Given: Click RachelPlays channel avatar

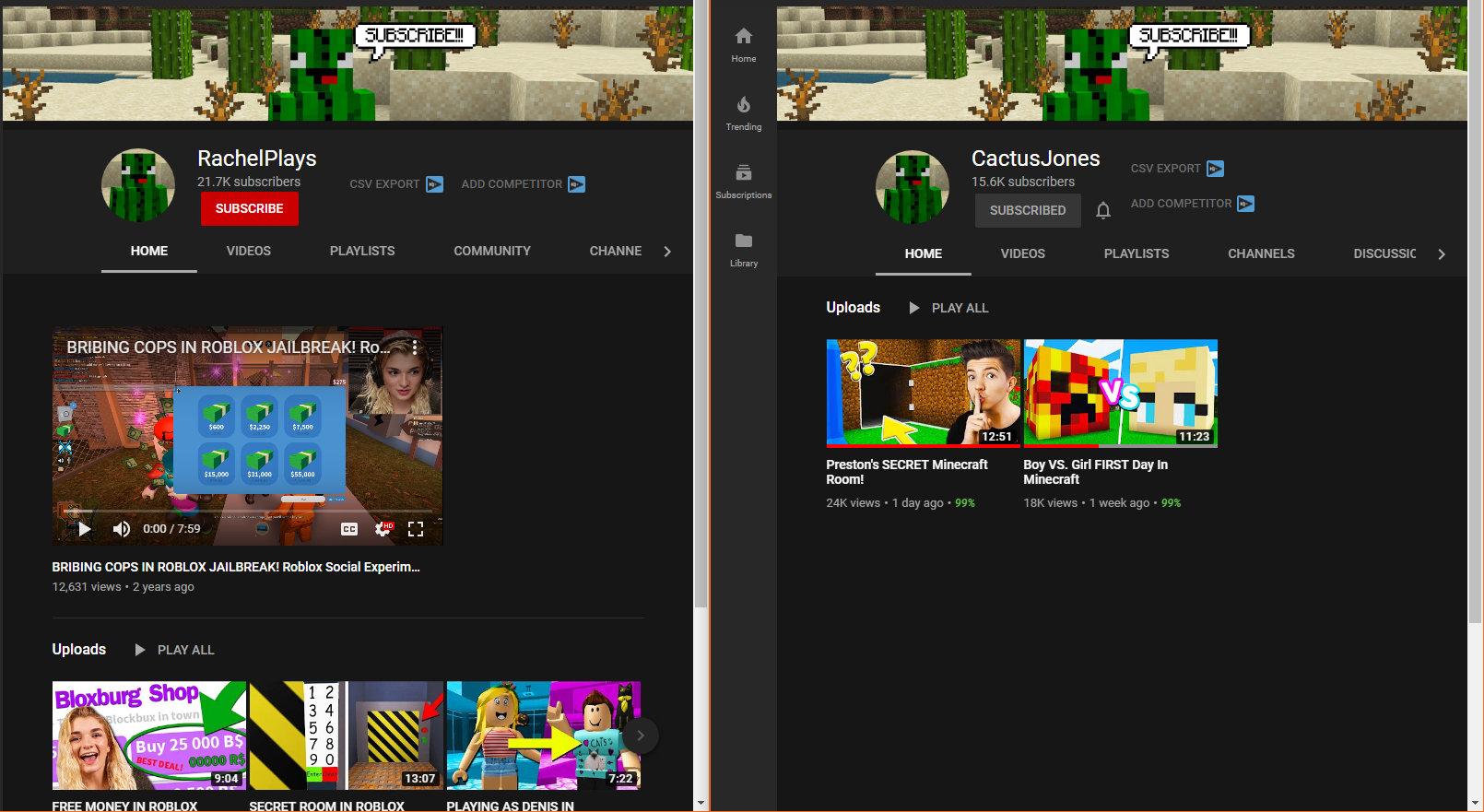Looking at the screenshot, I should (138, 185).
